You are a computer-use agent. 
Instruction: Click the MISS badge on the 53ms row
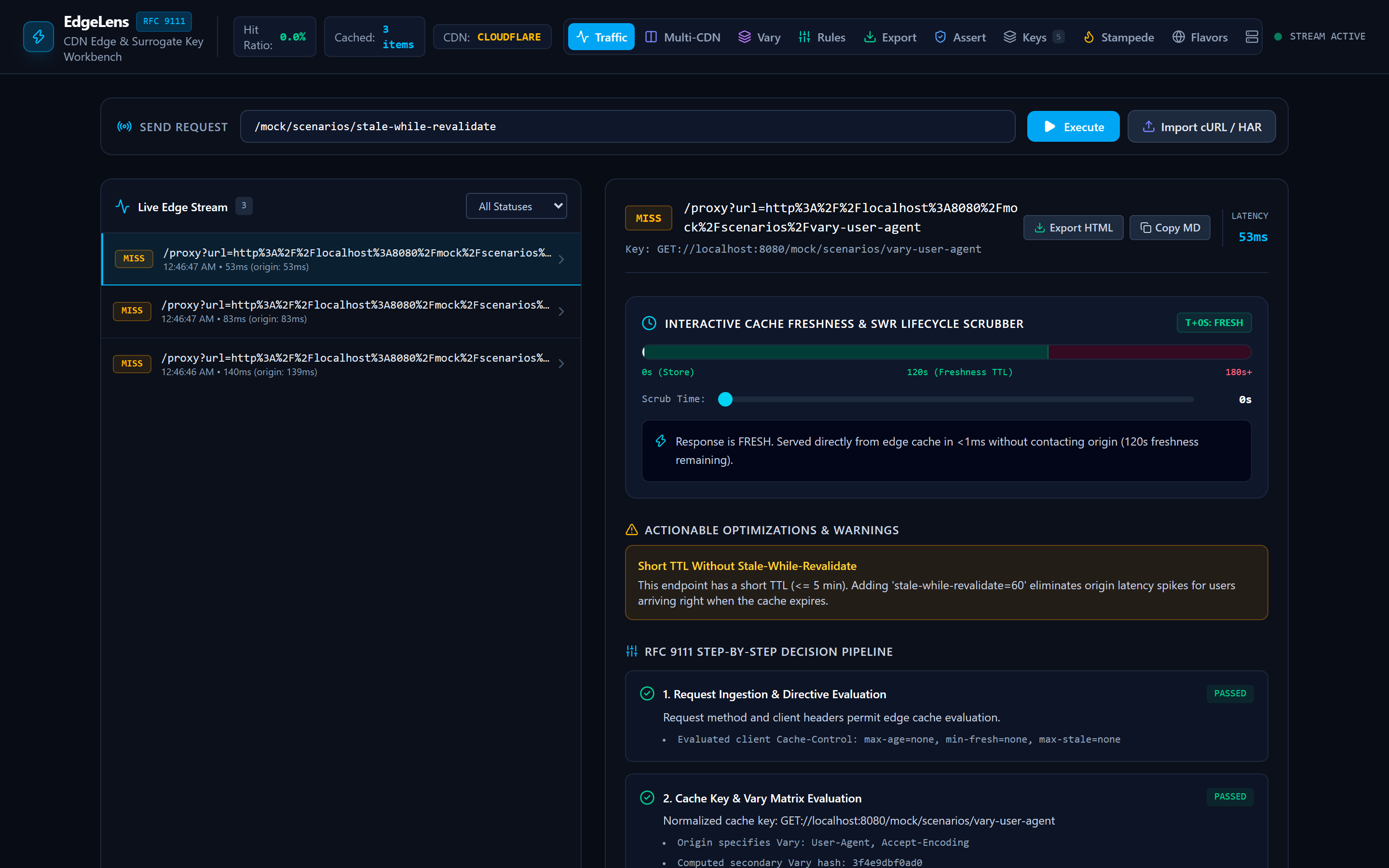point(134,258)
